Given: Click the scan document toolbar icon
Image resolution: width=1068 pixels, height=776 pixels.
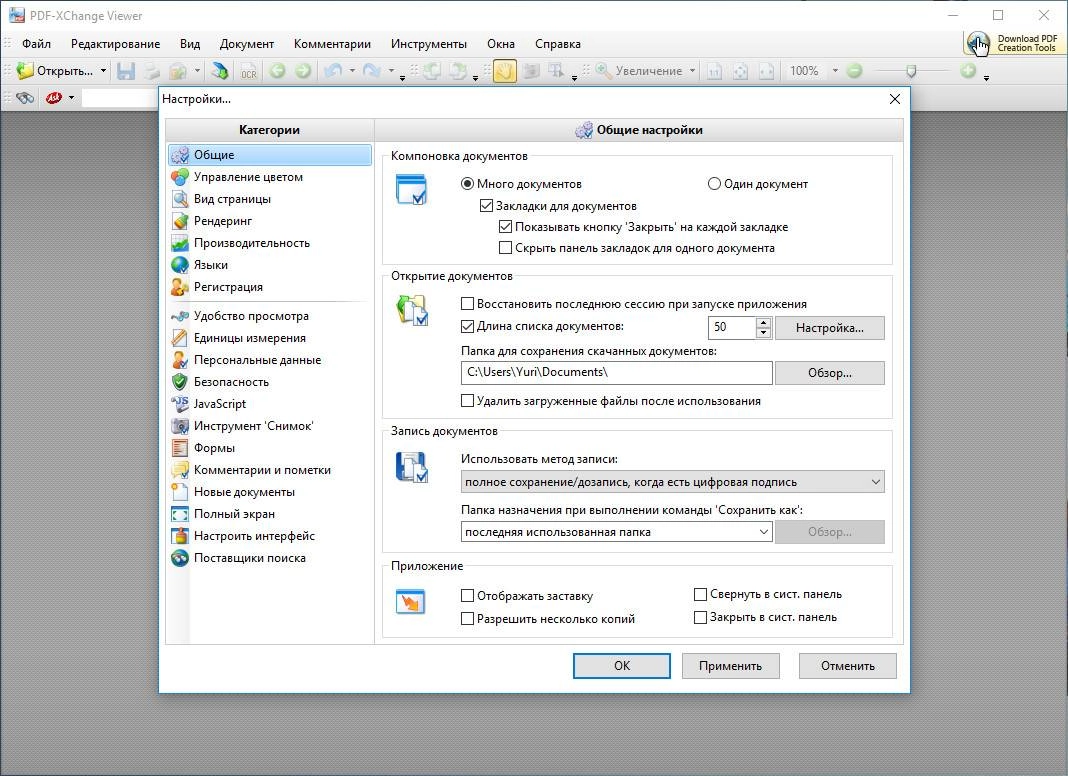Looking at the screenshot, I should click(219, 71).
